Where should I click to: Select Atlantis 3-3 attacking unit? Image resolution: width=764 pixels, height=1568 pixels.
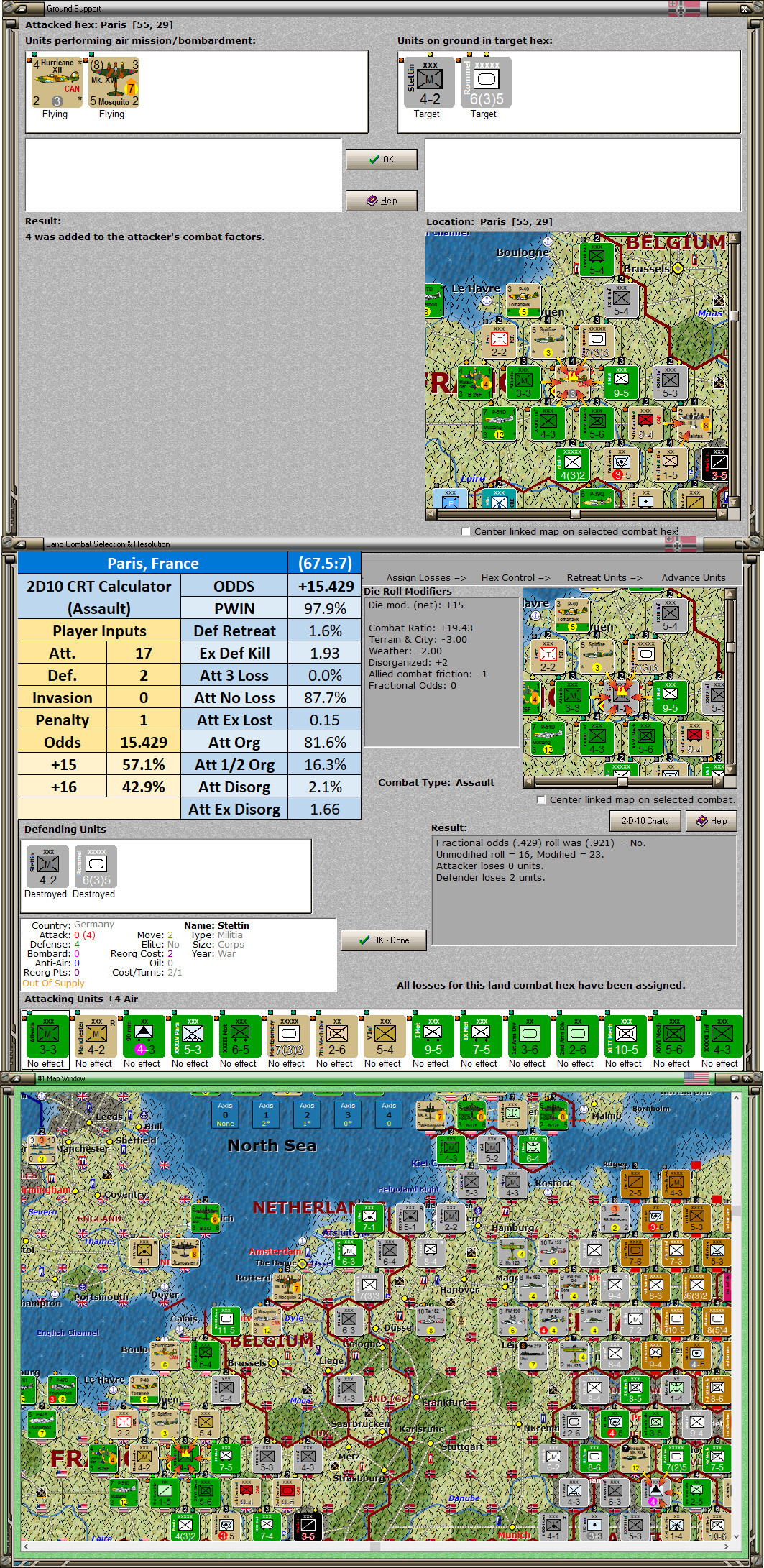click(47, 1036)
